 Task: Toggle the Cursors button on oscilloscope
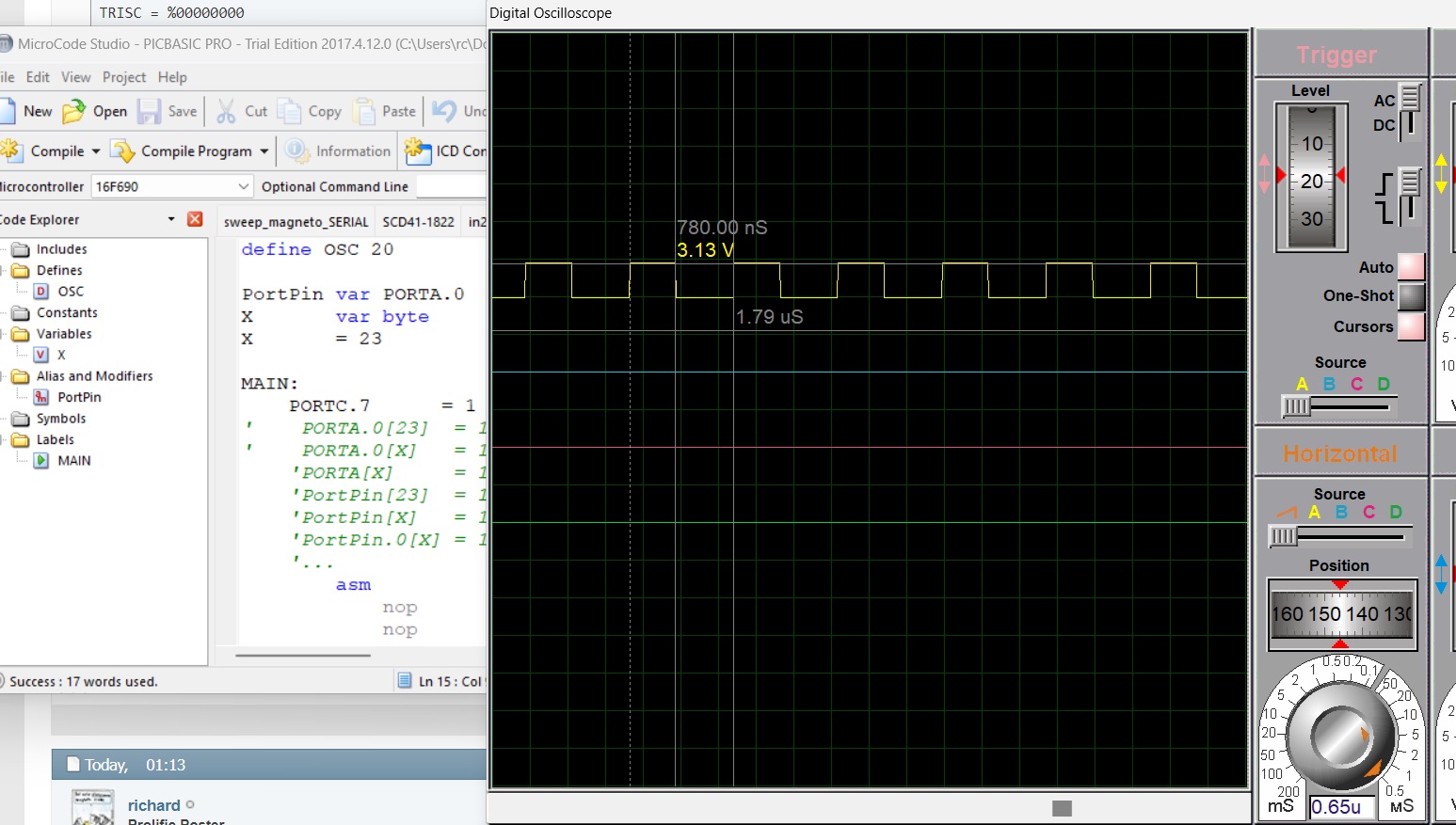(1411, 327)
